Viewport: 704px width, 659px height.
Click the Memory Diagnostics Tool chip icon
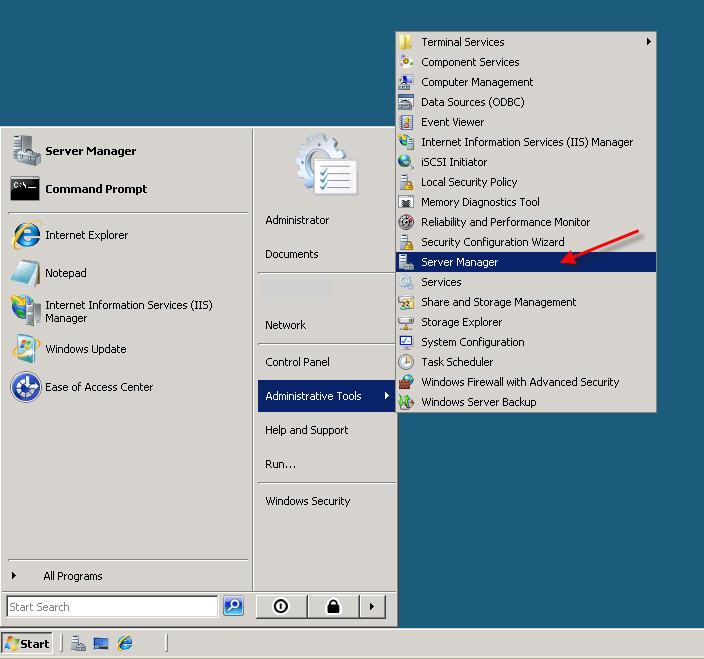pyautogui.click(x=406, y=202)
